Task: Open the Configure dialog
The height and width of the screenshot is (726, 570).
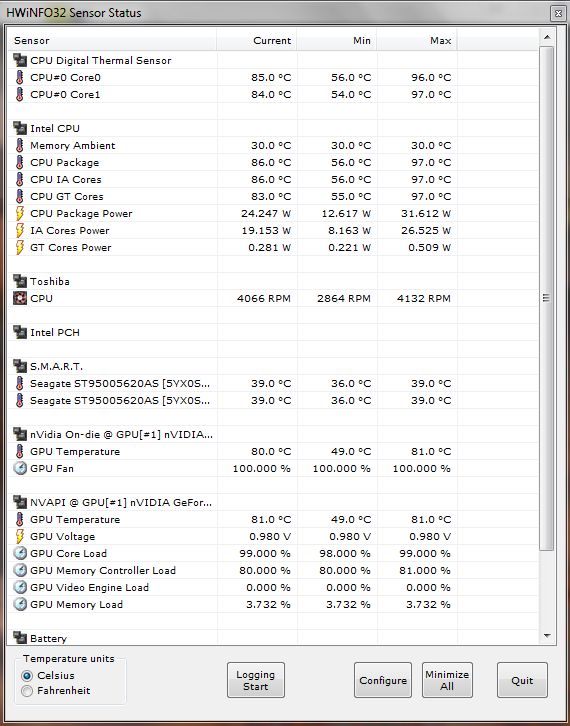Action: coord(382,680)
